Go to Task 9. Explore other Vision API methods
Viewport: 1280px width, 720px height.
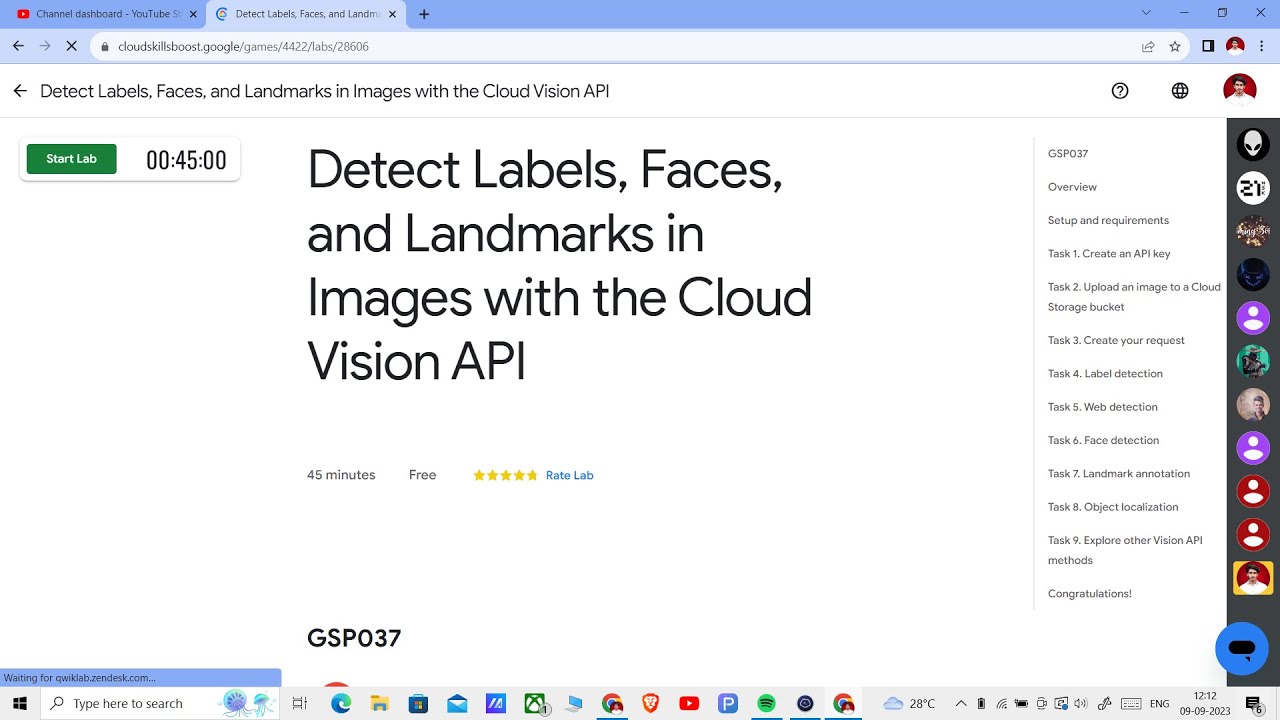point(1125,550)
